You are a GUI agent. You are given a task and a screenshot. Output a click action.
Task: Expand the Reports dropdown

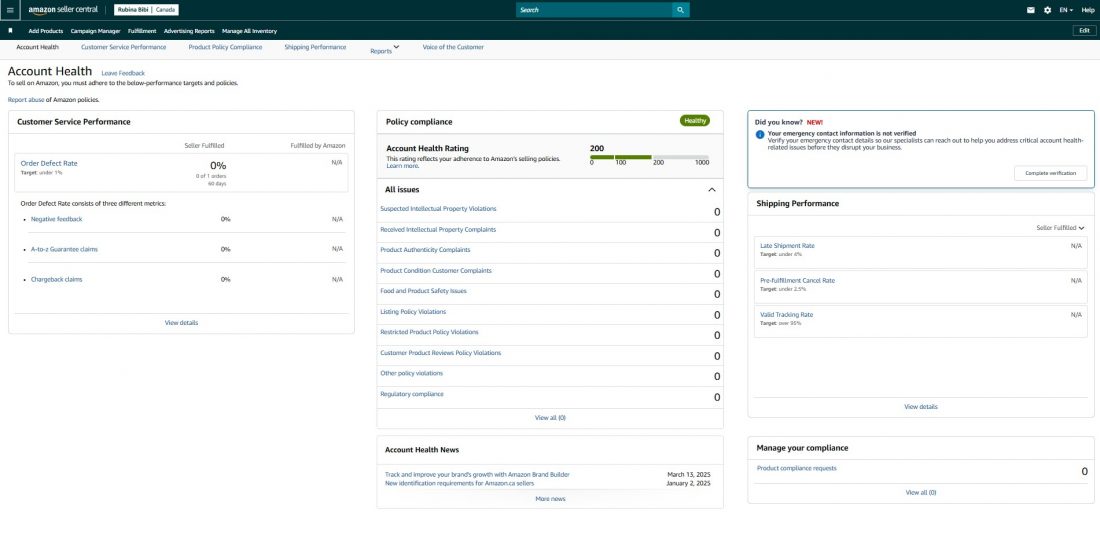pos(384,49)
